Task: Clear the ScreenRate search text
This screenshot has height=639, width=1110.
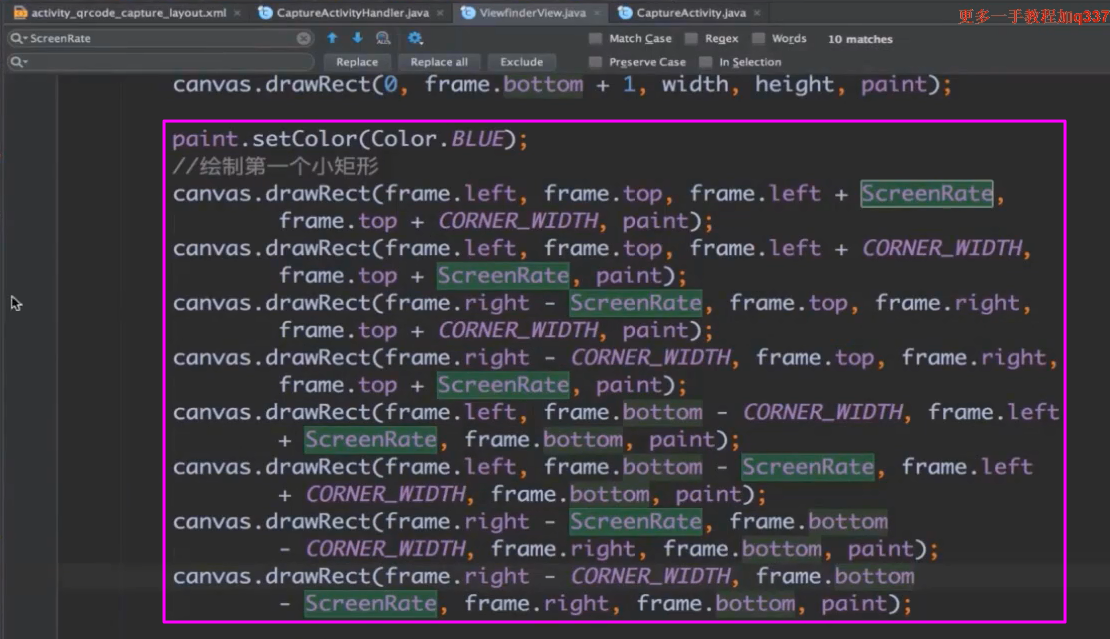Action: pyautogui.click(x=303, y=38)
